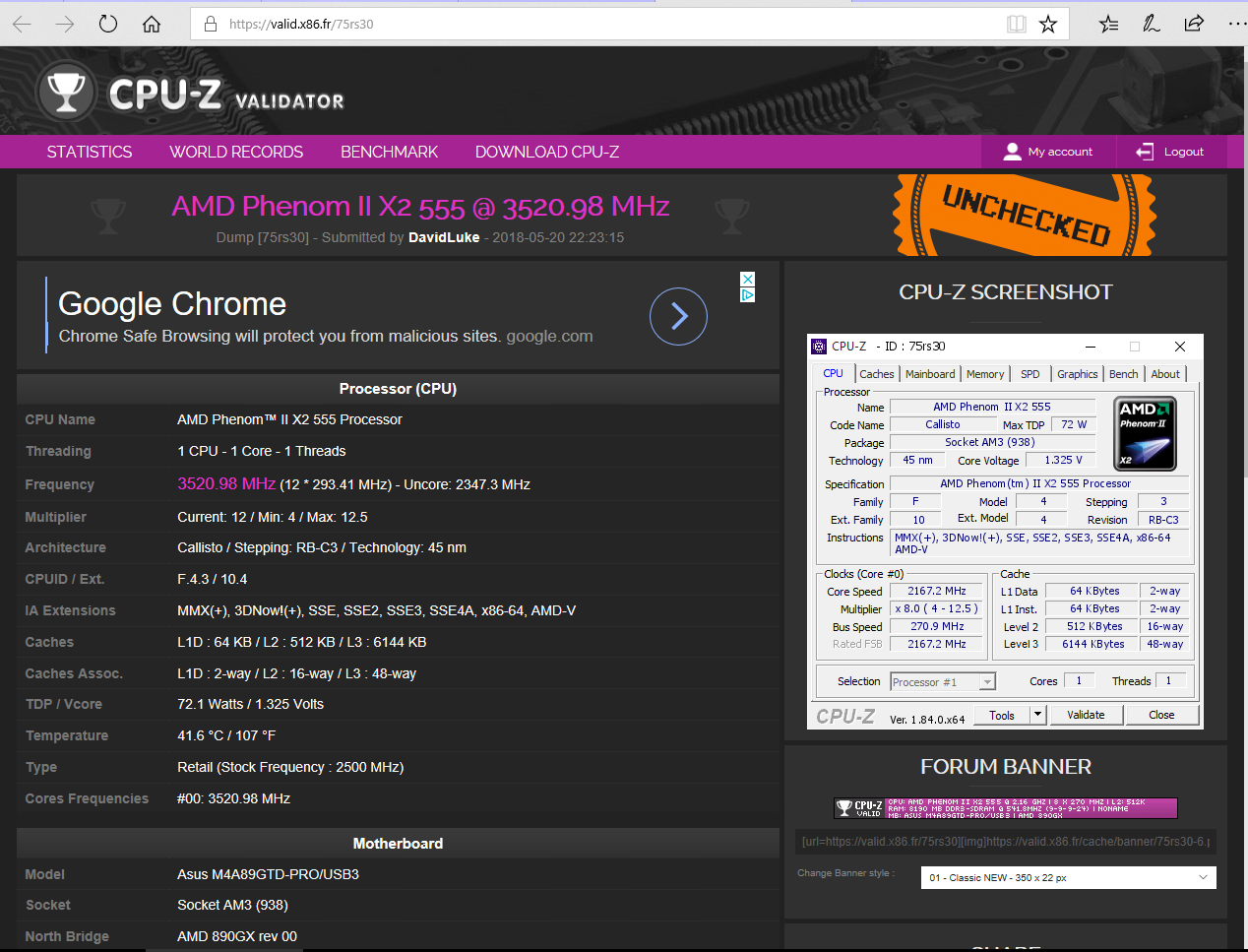Open STATISTICS menu item
The image size is (1248, 952).
pyautogui.click(x=90, y=152)
